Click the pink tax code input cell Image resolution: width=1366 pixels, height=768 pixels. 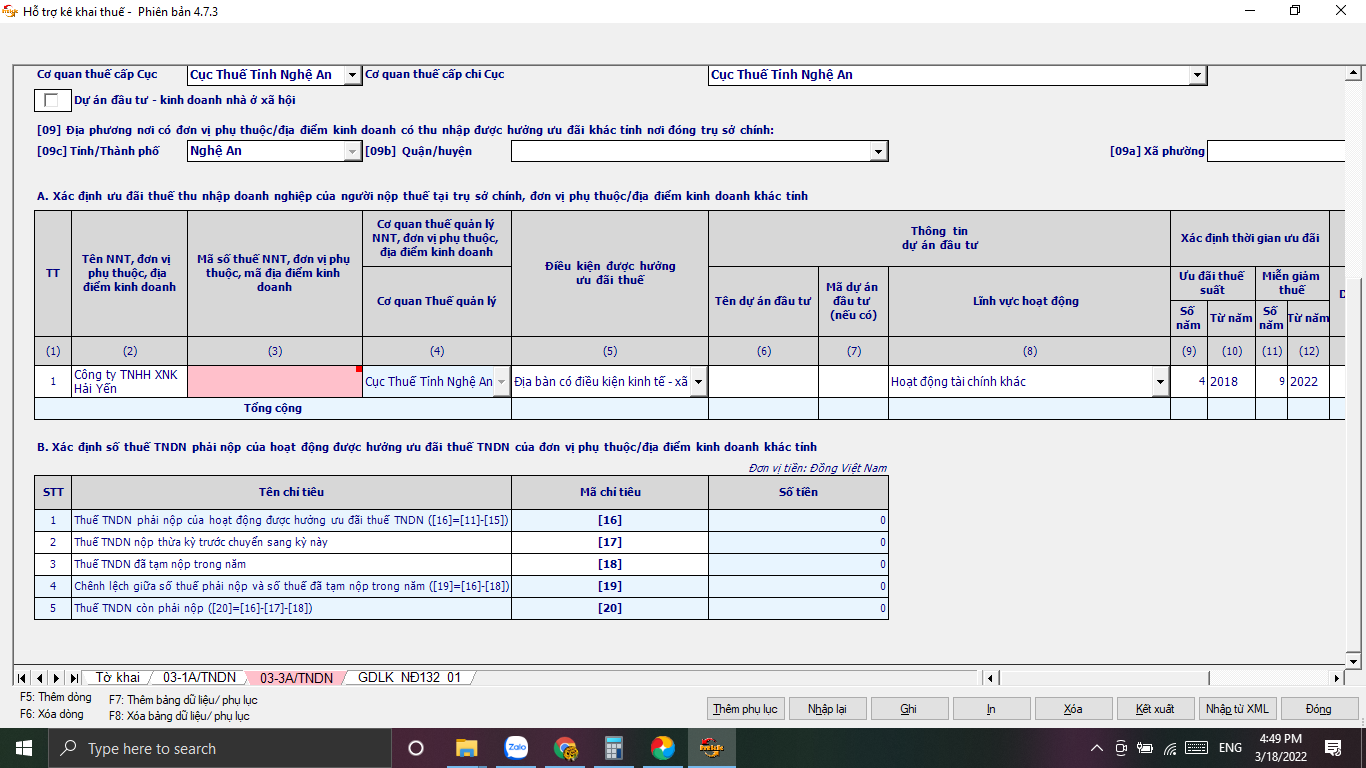tap(274, 382)
